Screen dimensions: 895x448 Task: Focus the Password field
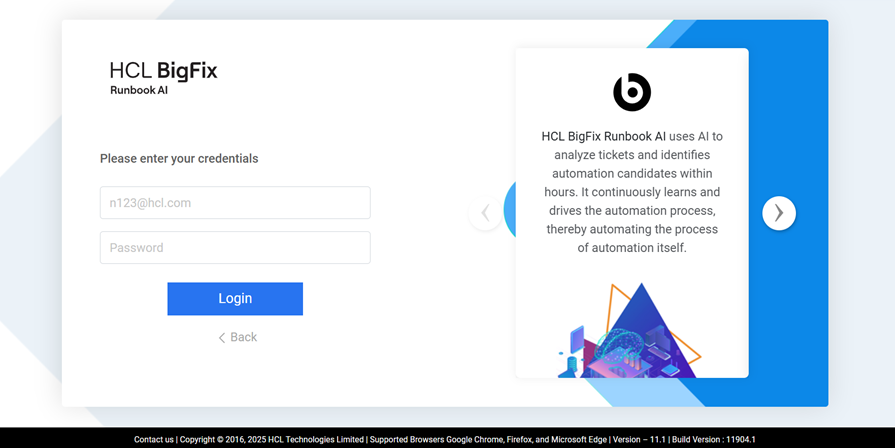click(235, 248)
